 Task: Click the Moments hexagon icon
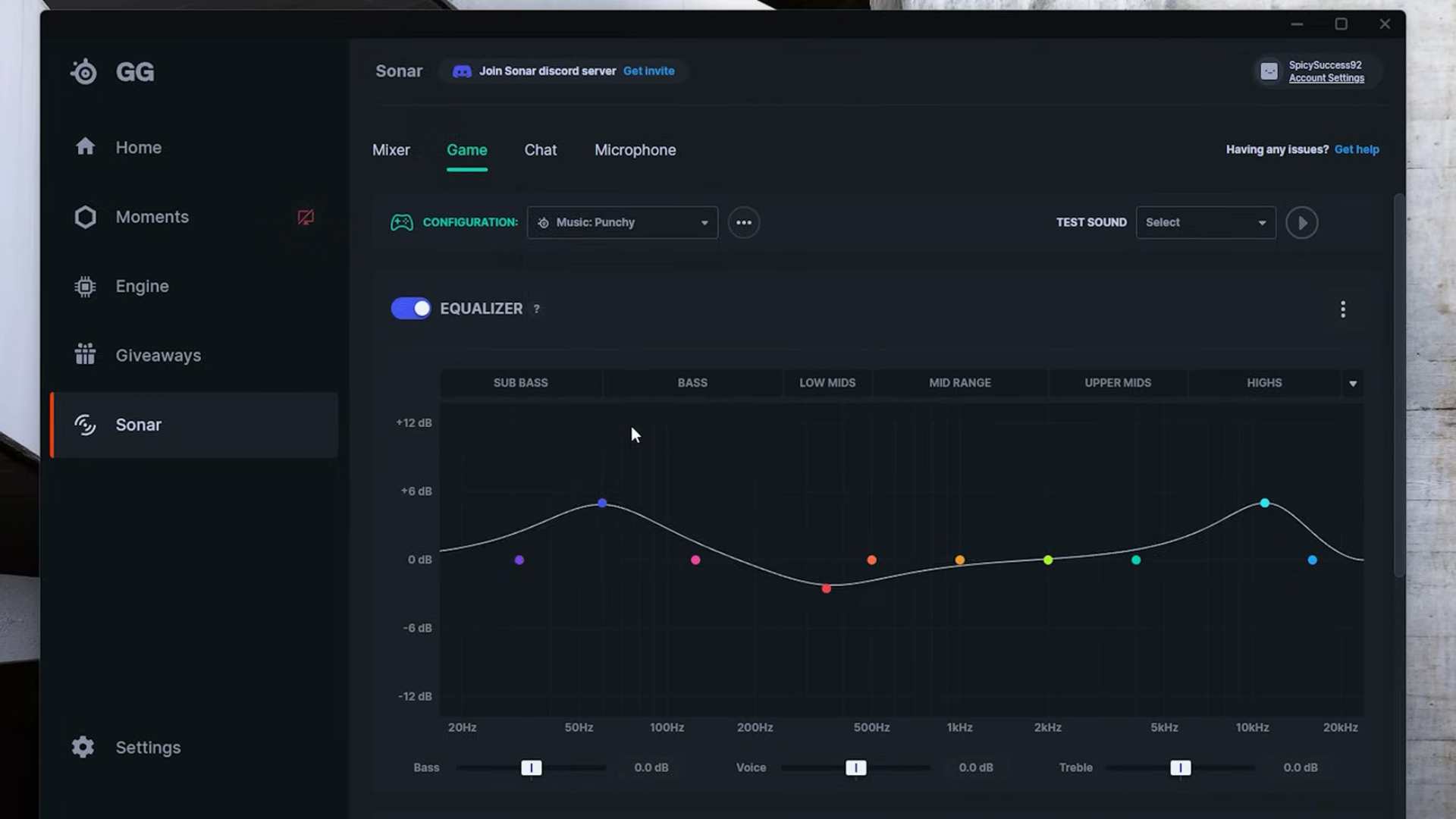pyautogui.click(x=85, y=217)
